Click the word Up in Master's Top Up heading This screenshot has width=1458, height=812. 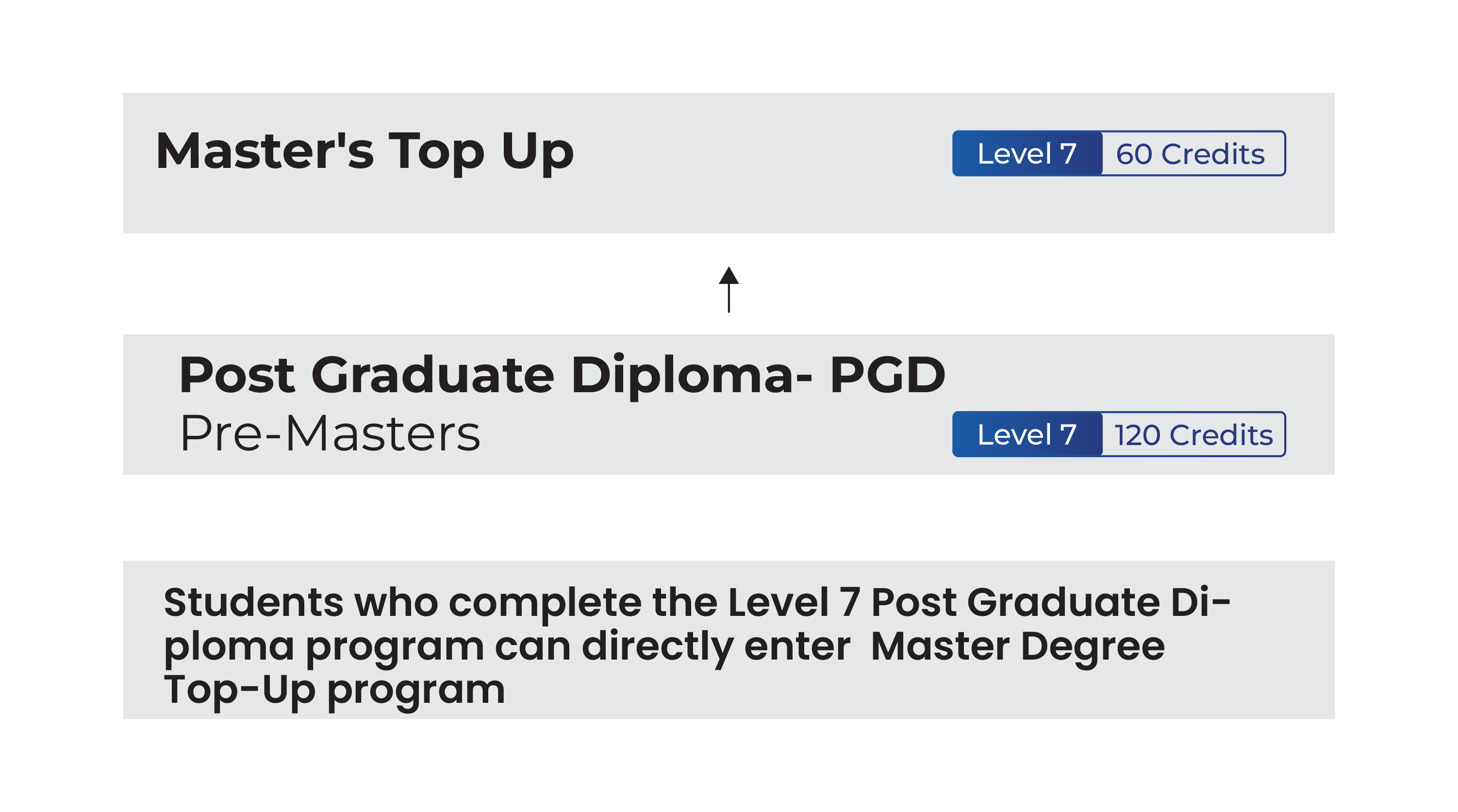537,151
